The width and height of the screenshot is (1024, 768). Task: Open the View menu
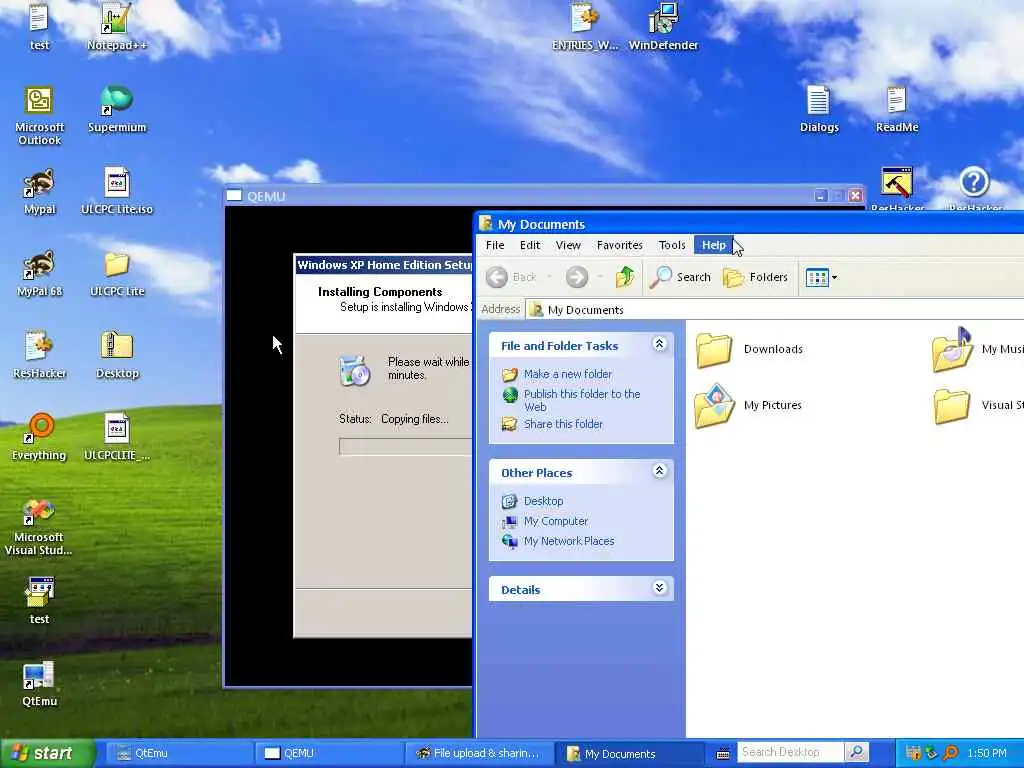[568, 245]
